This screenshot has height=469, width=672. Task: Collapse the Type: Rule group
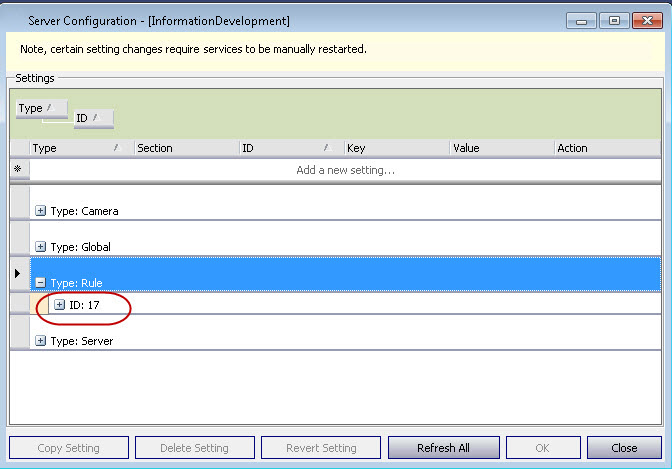pyautogui.click(x=41, y=283)
